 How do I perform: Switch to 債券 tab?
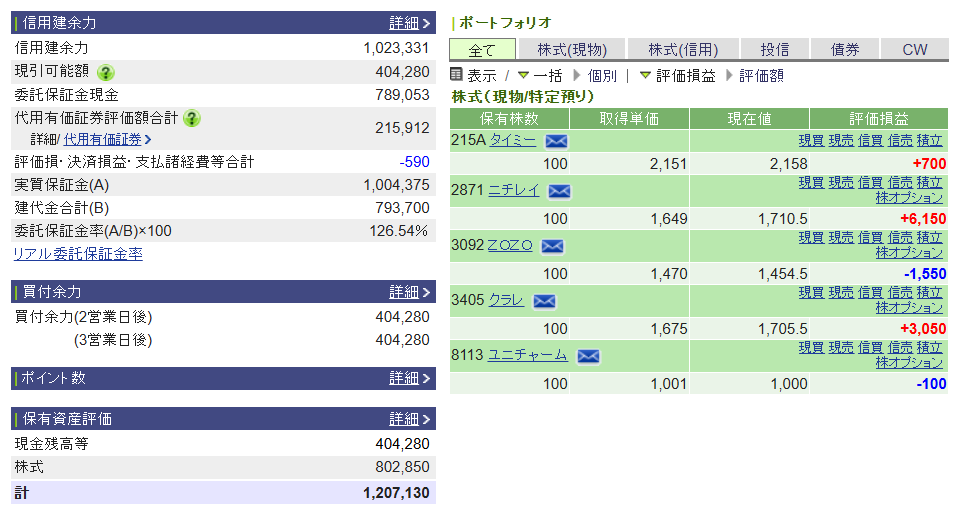(x=845, y=49)
